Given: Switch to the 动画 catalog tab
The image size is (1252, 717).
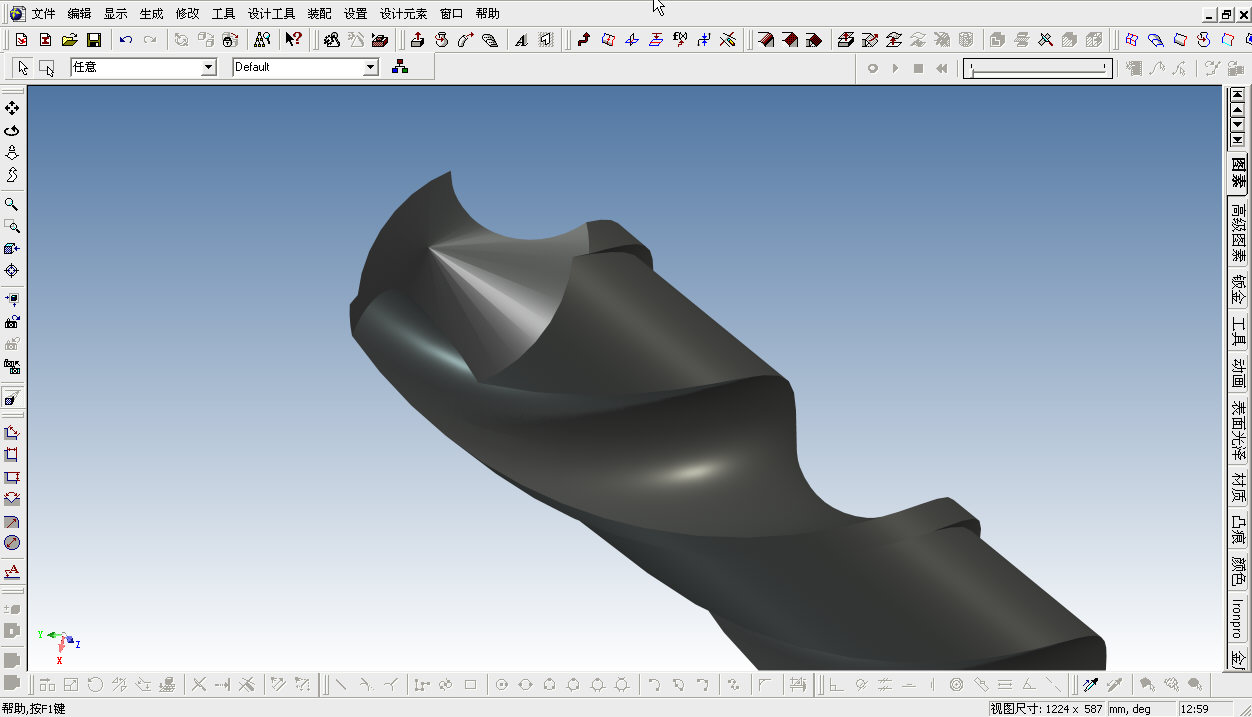Looking at the screenshot, I should click(1238, 373).
